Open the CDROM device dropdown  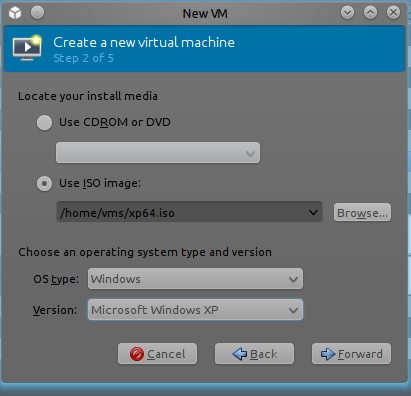(x=158, y=153)
